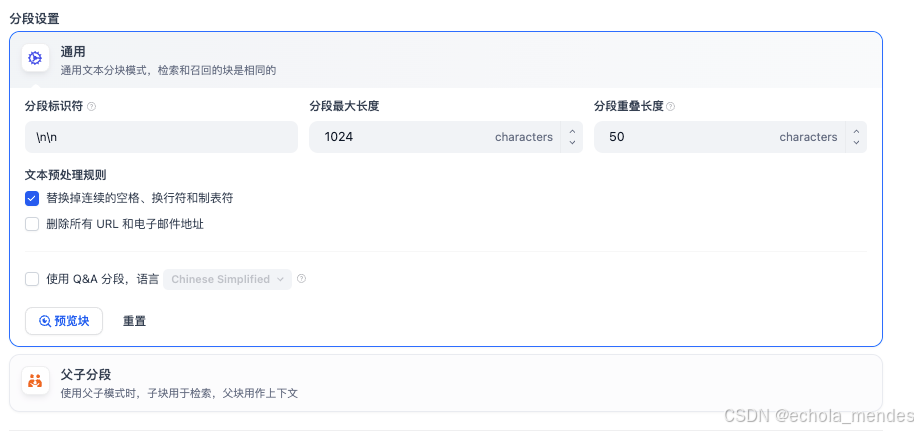Increase 分段重叠长度 with up arrow
The image size is (918, 431).
click(x=856, y=132)
